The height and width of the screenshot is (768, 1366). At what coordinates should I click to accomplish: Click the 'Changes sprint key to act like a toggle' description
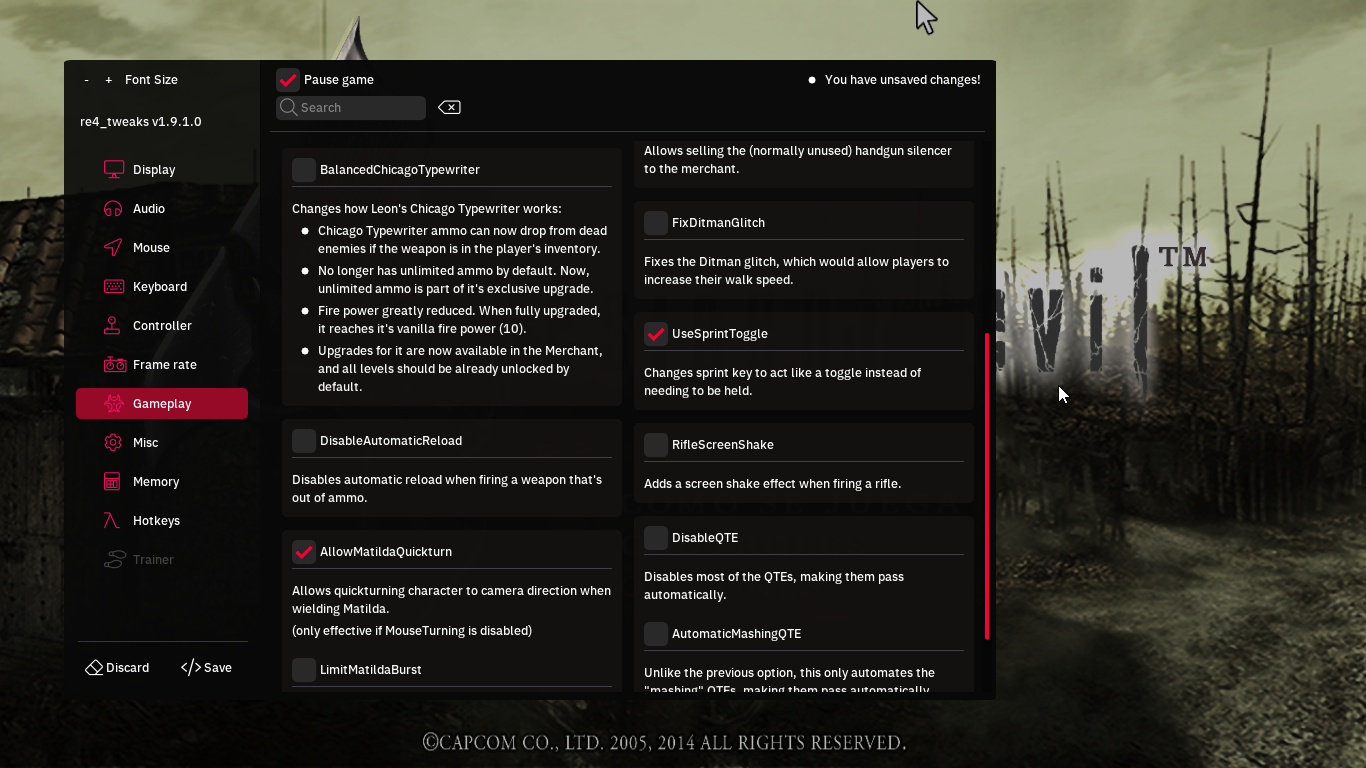(x=783, y=382)
